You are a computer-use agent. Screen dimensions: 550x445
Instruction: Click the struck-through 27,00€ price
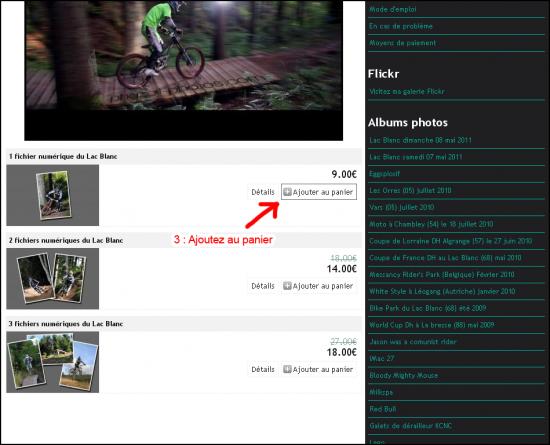point(343,341)
